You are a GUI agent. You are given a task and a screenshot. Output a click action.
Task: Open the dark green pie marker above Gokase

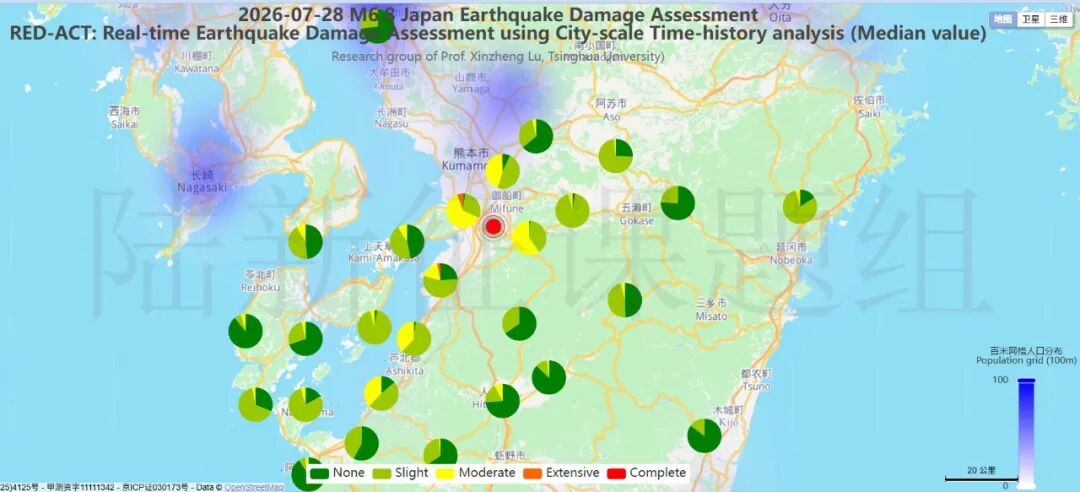pos(678,203)
